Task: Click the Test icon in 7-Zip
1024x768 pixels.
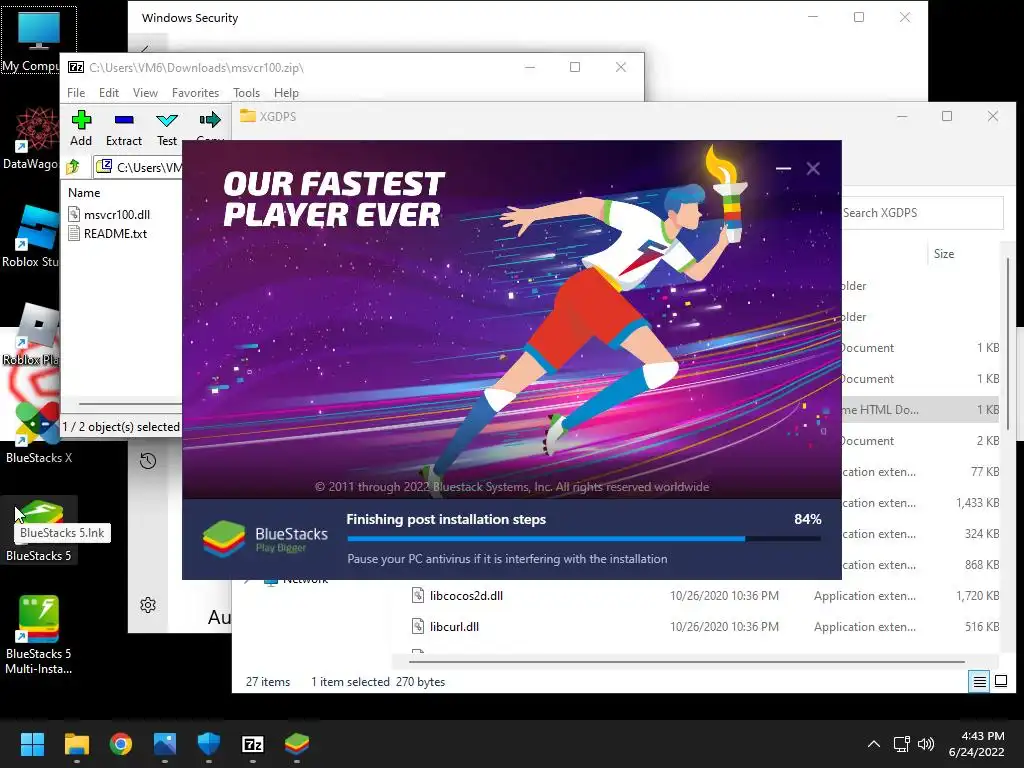Action: click(x=167, y=128)
